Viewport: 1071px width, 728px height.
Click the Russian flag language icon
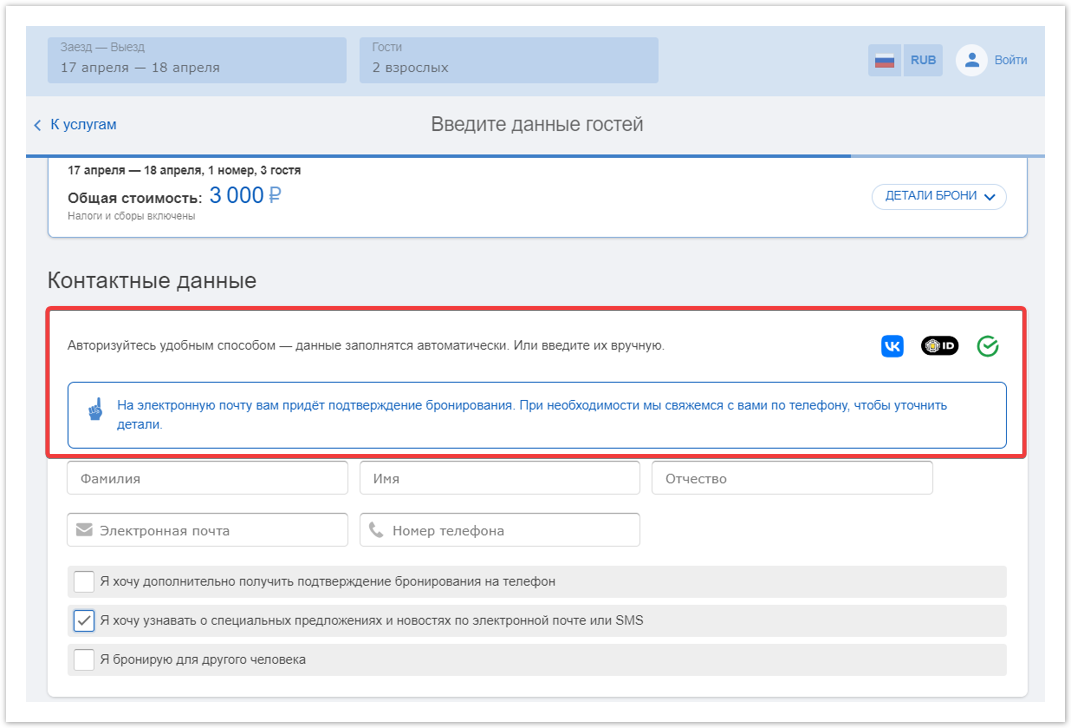click(885, 60)
